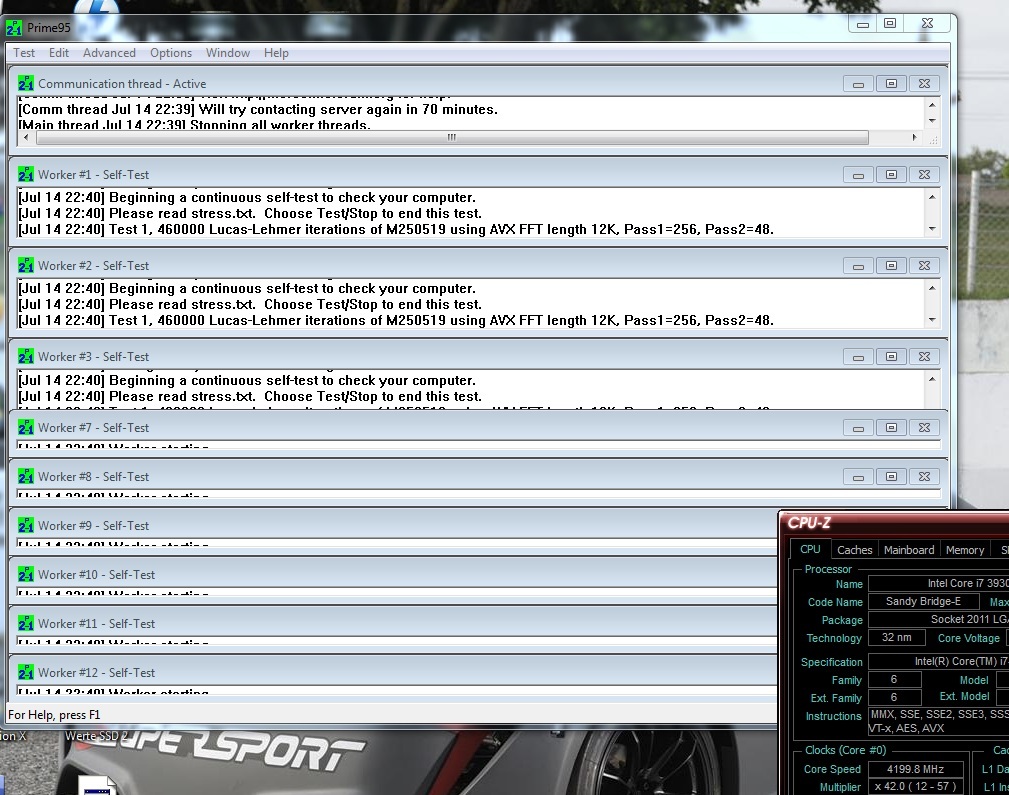
Task: Click the Prime95 title bar icon
Action: pos(14,28)
